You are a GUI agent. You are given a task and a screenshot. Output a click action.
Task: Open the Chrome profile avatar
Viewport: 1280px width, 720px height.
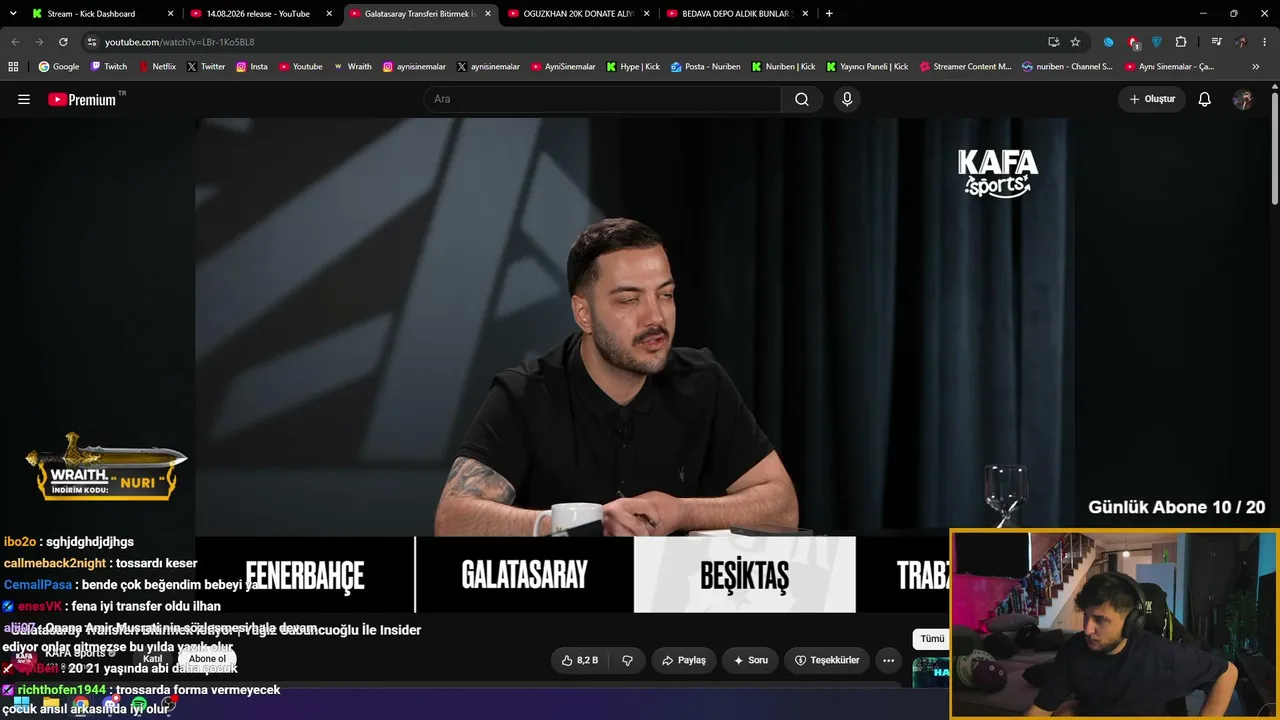(x=1241, y=42)
